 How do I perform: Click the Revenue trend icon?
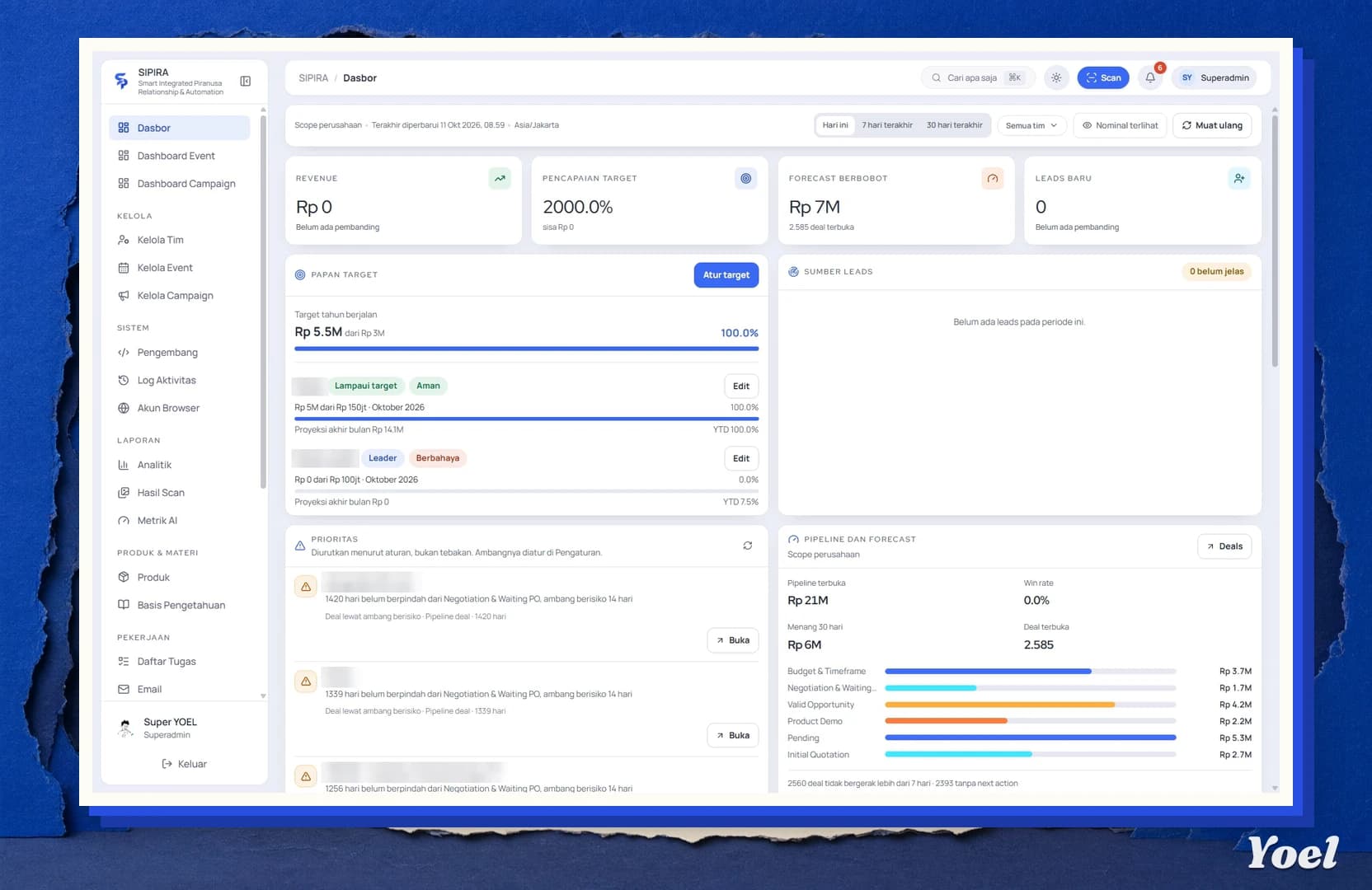click(x=500, y=178)
